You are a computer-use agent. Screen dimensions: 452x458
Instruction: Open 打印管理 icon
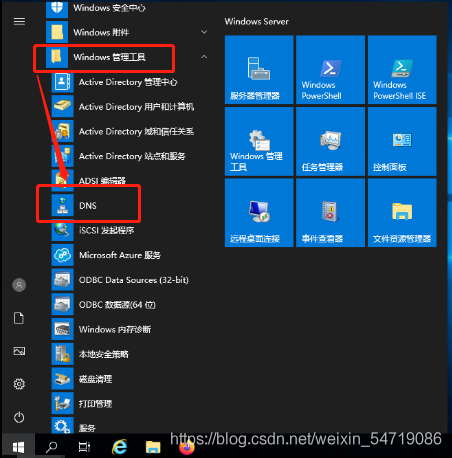(62, 403)
